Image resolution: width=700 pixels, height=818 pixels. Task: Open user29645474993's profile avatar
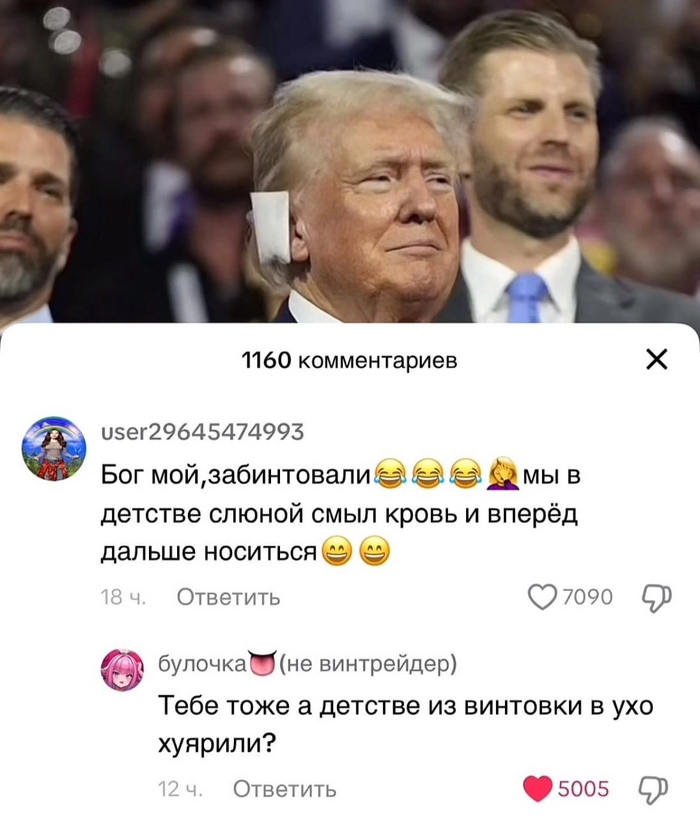pyautogui.click(x=54, y=448)
